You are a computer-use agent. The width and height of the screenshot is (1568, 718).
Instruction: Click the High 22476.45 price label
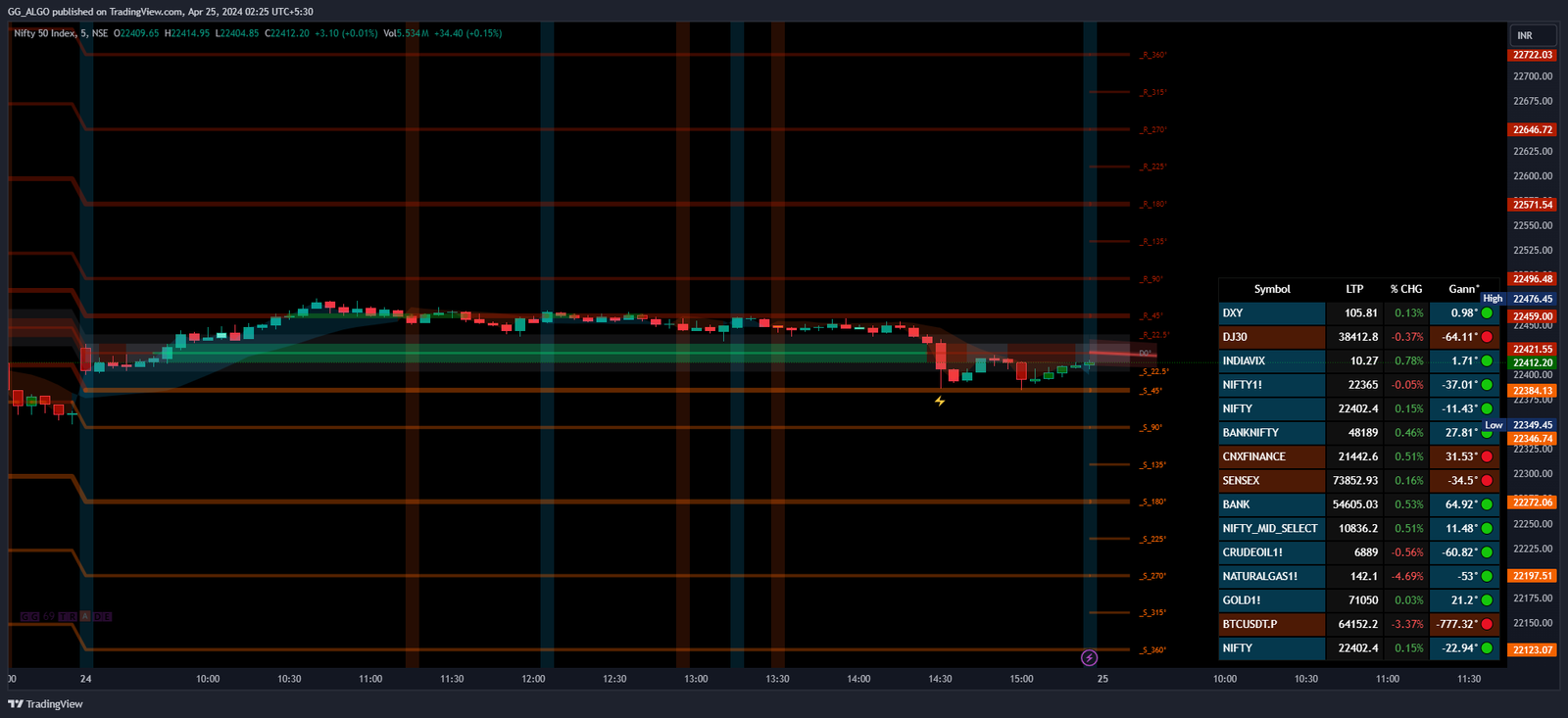pos(1518,299)
